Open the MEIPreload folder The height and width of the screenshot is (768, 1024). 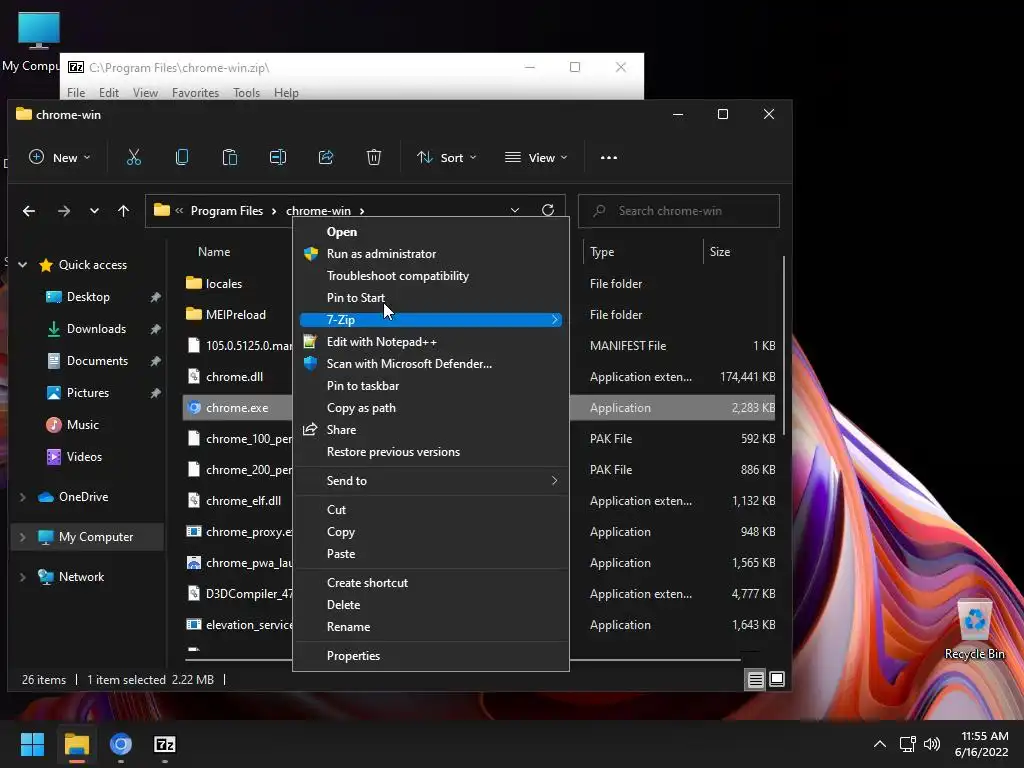point(226,315)
